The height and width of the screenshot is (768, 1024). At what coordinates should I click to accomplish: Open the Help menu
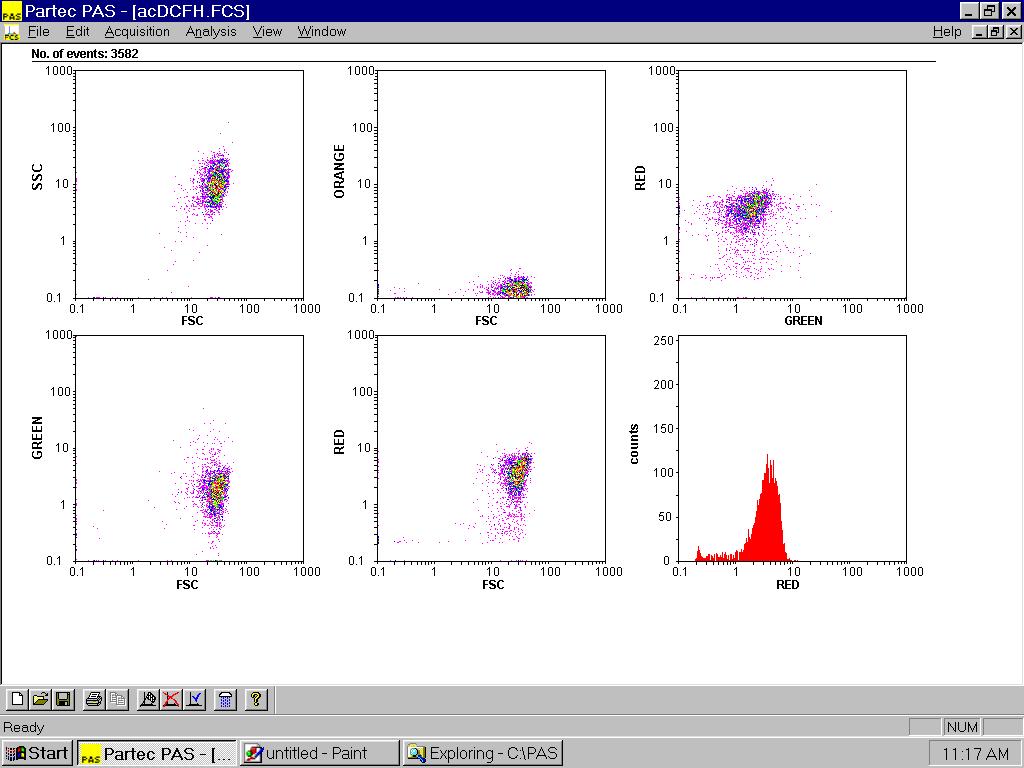tap(947, 32)
